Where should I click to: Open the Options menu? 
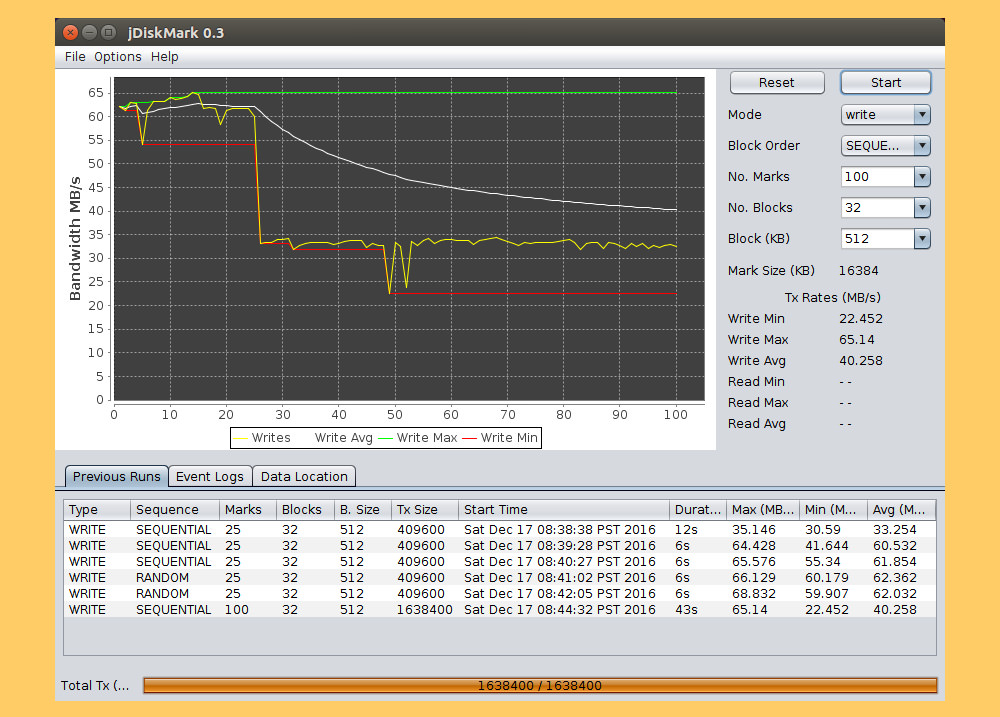[x=118, y=57]
